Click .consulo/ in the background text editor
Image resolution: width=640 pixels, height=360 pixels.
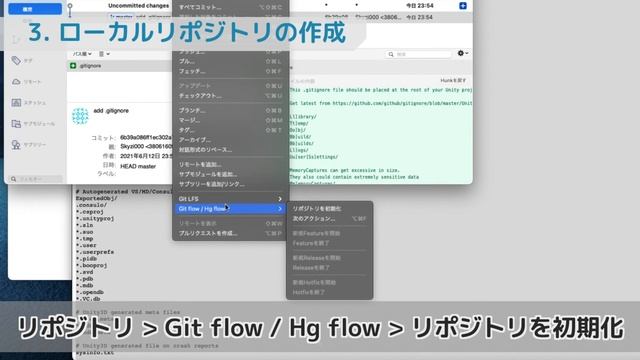click(91, 205)
